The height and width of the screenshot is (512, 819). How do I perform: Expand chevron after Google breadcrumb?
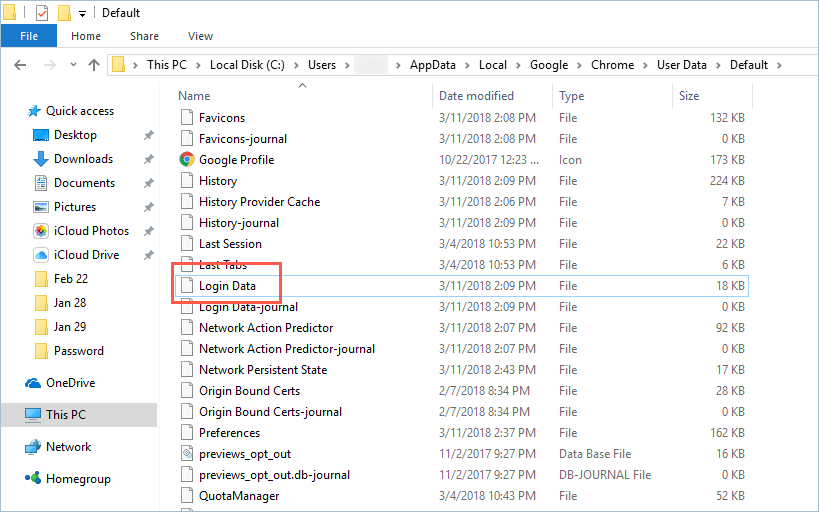click(x=579, y=65)
